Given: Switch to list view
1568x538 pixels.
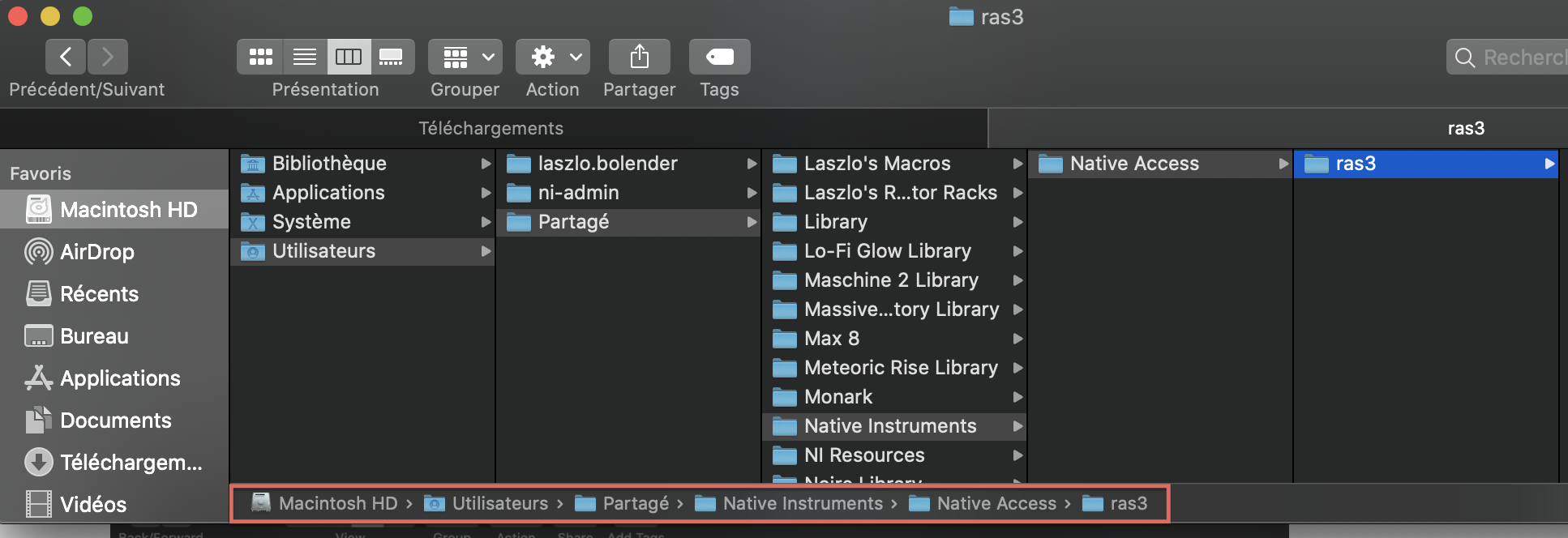Looking at the screenshot, I should [305, 57].
